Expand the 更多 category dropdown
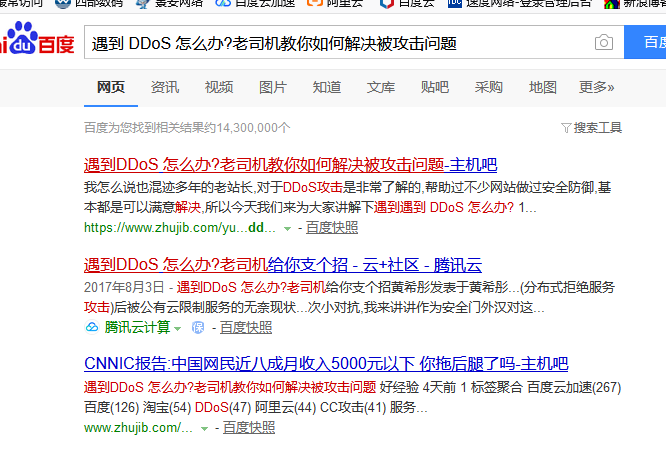This screenshot has width=666, height=451. tap(596, 87)
